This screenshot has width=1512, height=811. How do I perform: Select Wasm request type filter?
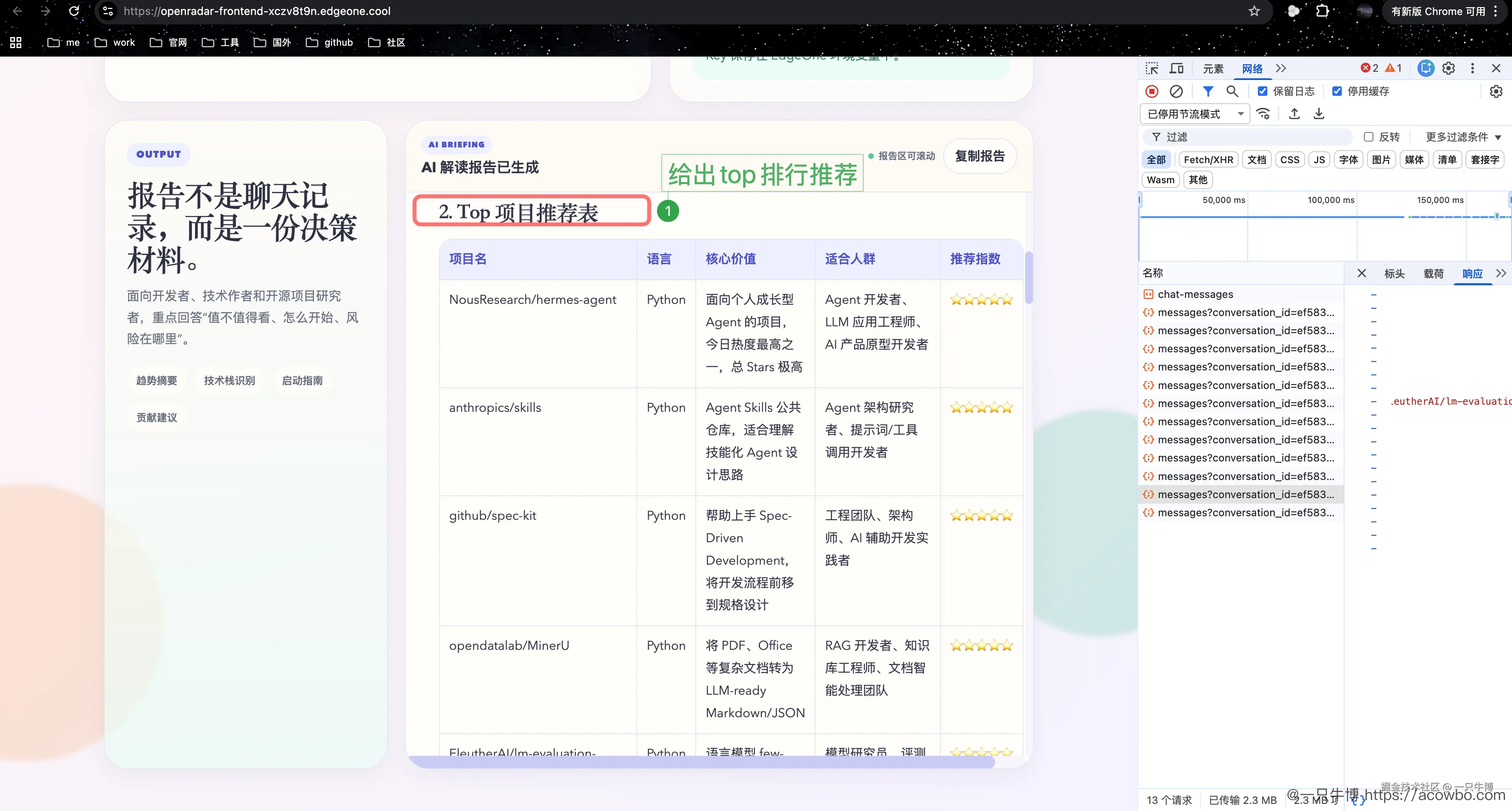1161,180
